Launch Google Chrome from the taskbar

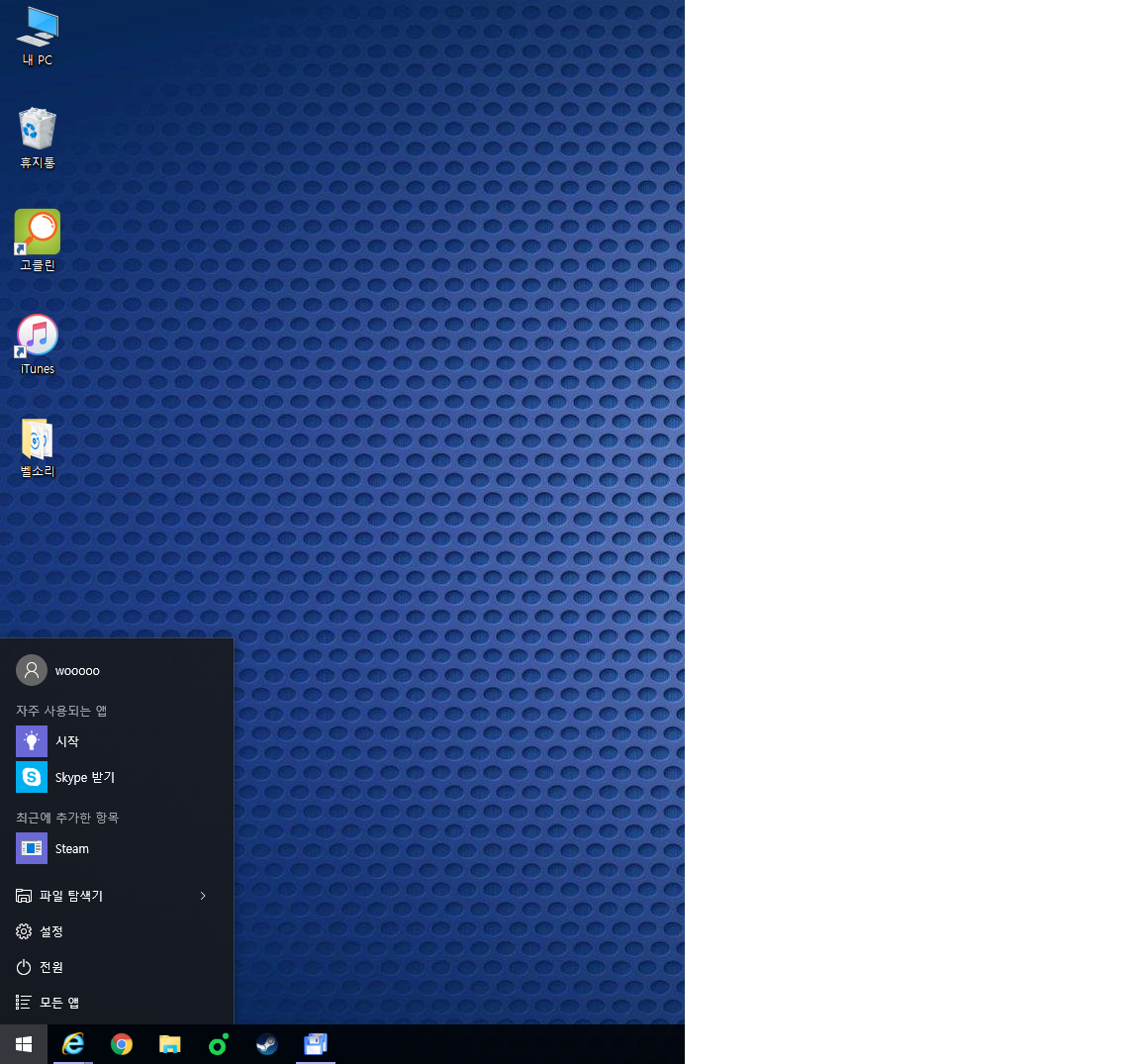(x=122, y=1044)
